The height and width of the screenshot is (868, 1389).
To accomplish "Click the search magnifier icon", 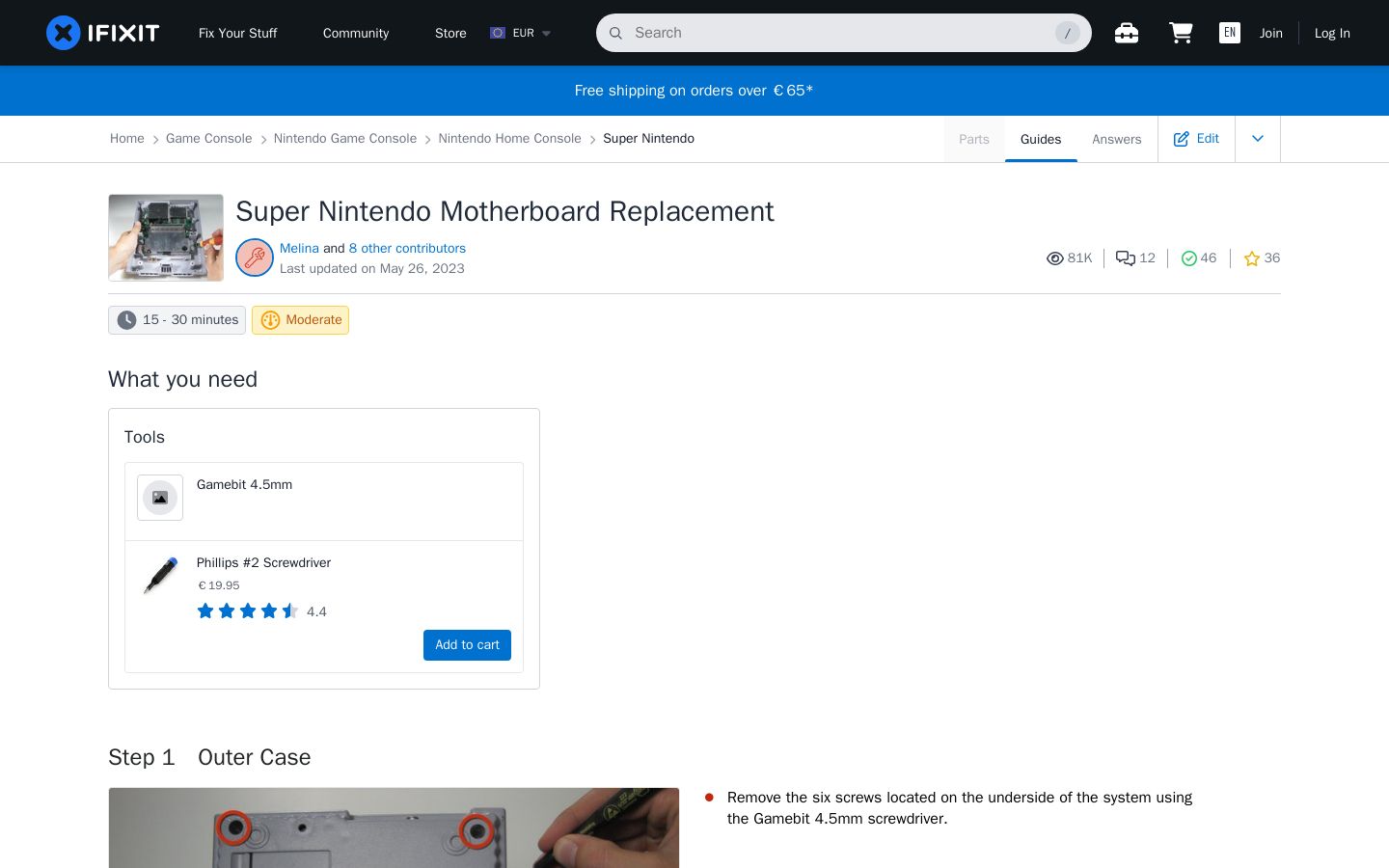I will click(615, 33).
